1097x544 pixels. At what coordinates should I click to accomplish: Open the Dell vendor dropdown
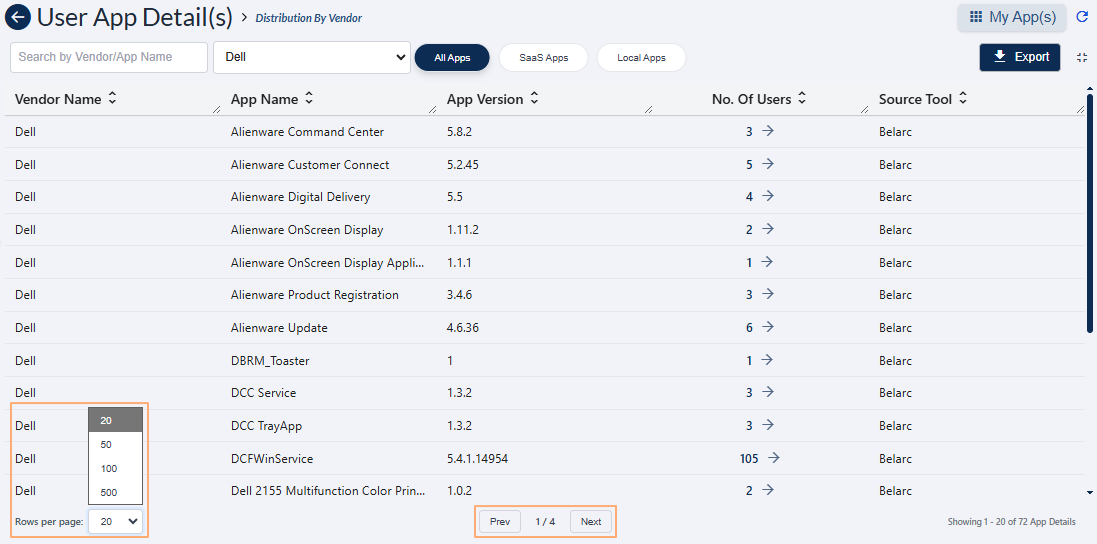[x=311, y=57]
